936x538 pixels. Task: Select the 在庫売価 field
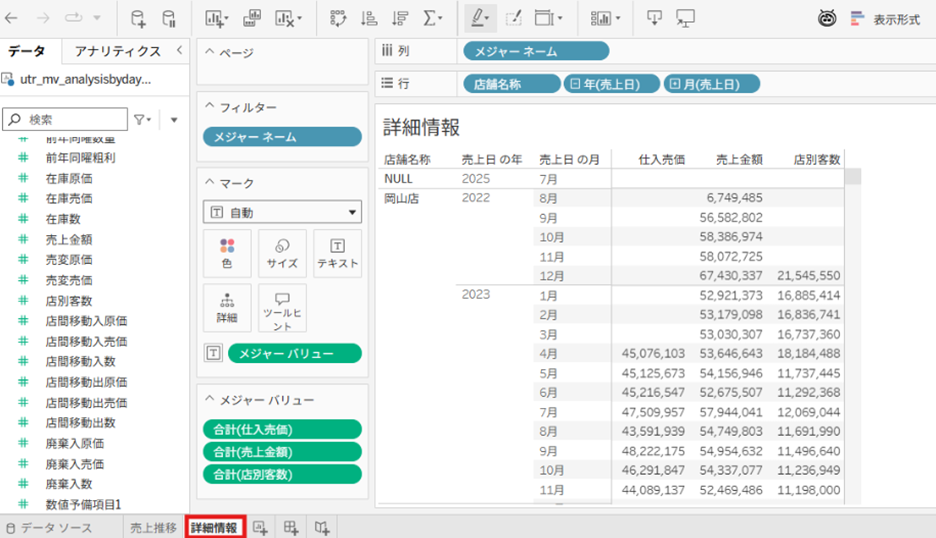tap(69, 198)
